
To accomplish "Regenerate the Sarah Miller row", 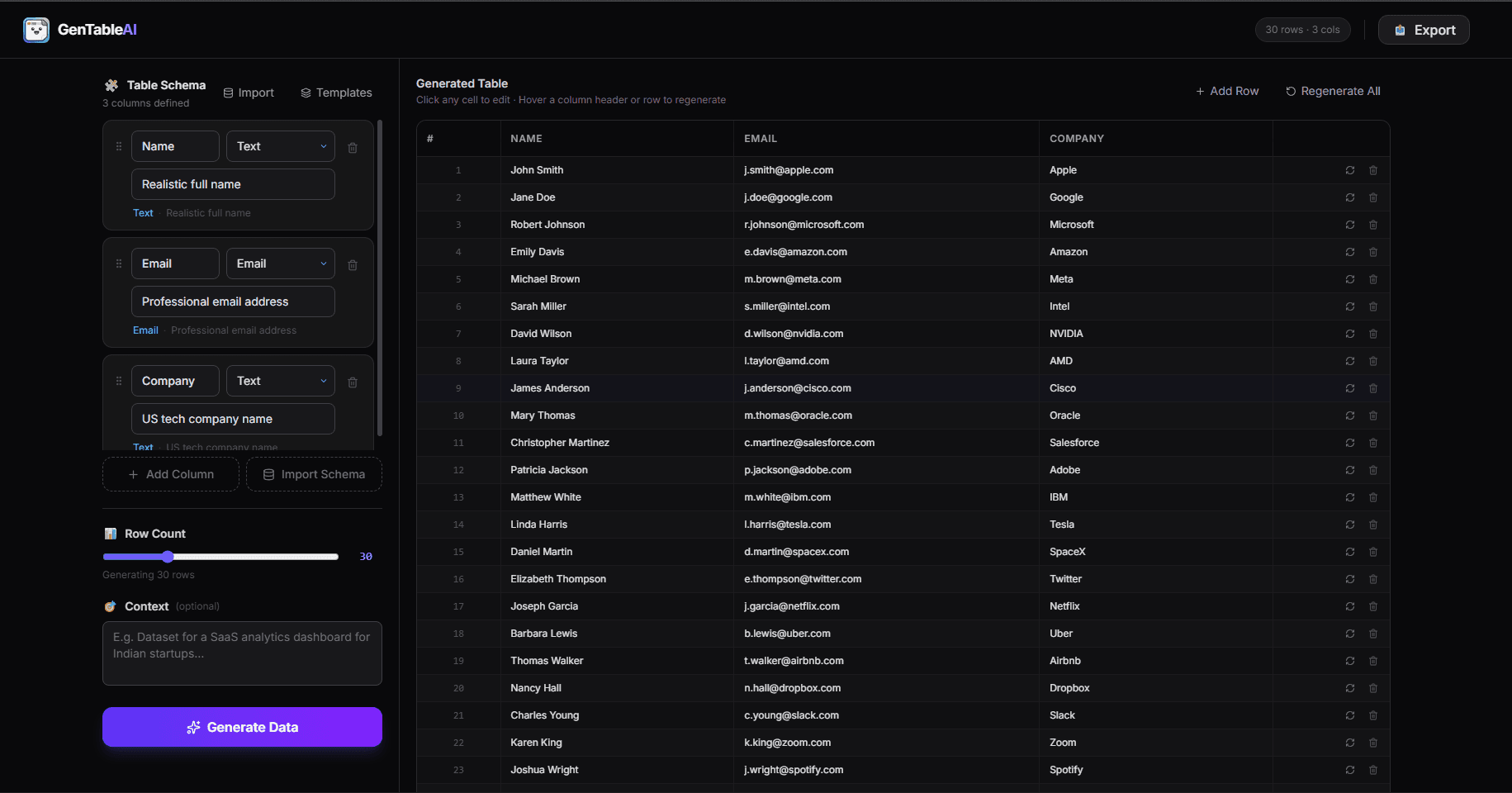I will 1350,306.
